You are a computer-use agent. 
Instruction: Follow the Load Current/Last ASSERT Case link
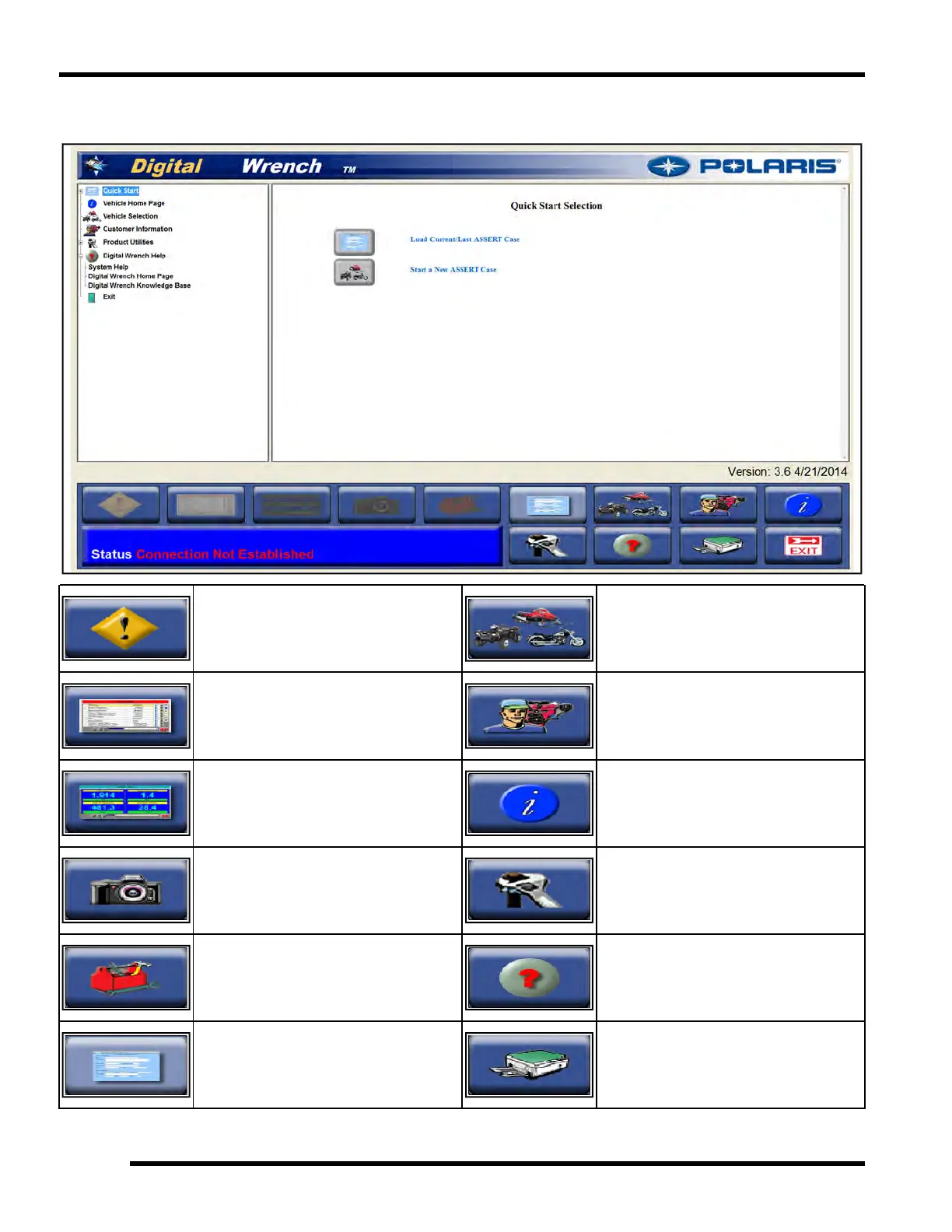pos(465,240)
